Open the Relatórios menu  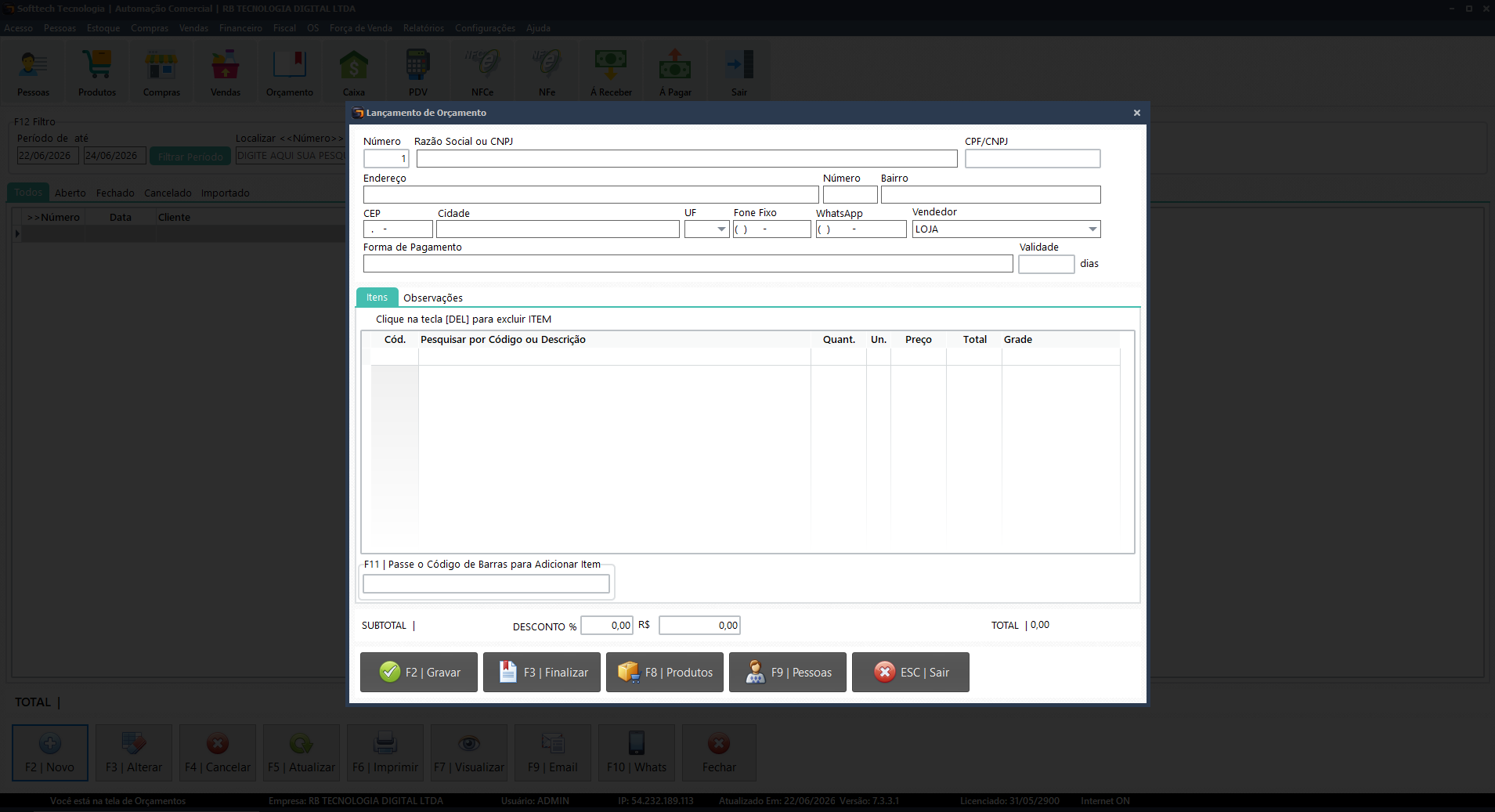click(424, 28)
